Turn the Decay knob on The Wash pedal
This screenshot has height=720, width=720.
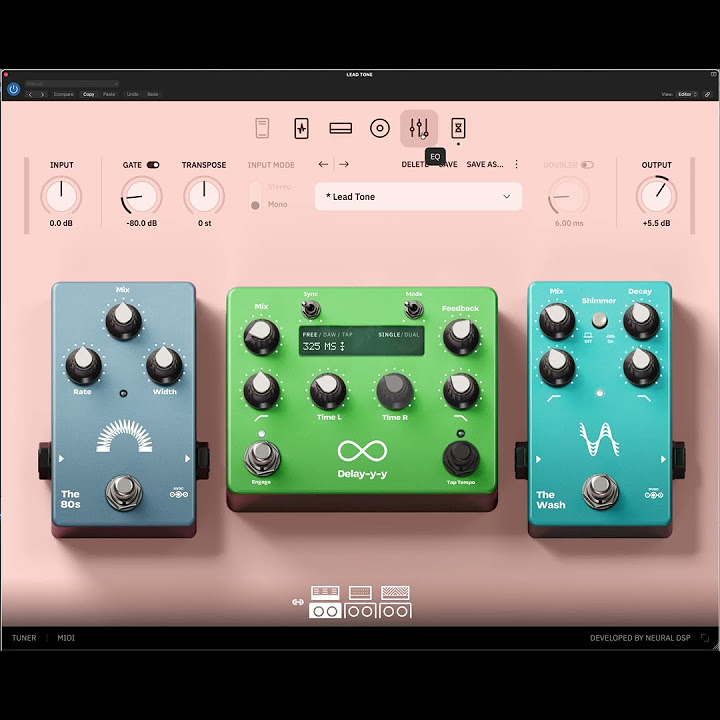(x=641, y=321)
